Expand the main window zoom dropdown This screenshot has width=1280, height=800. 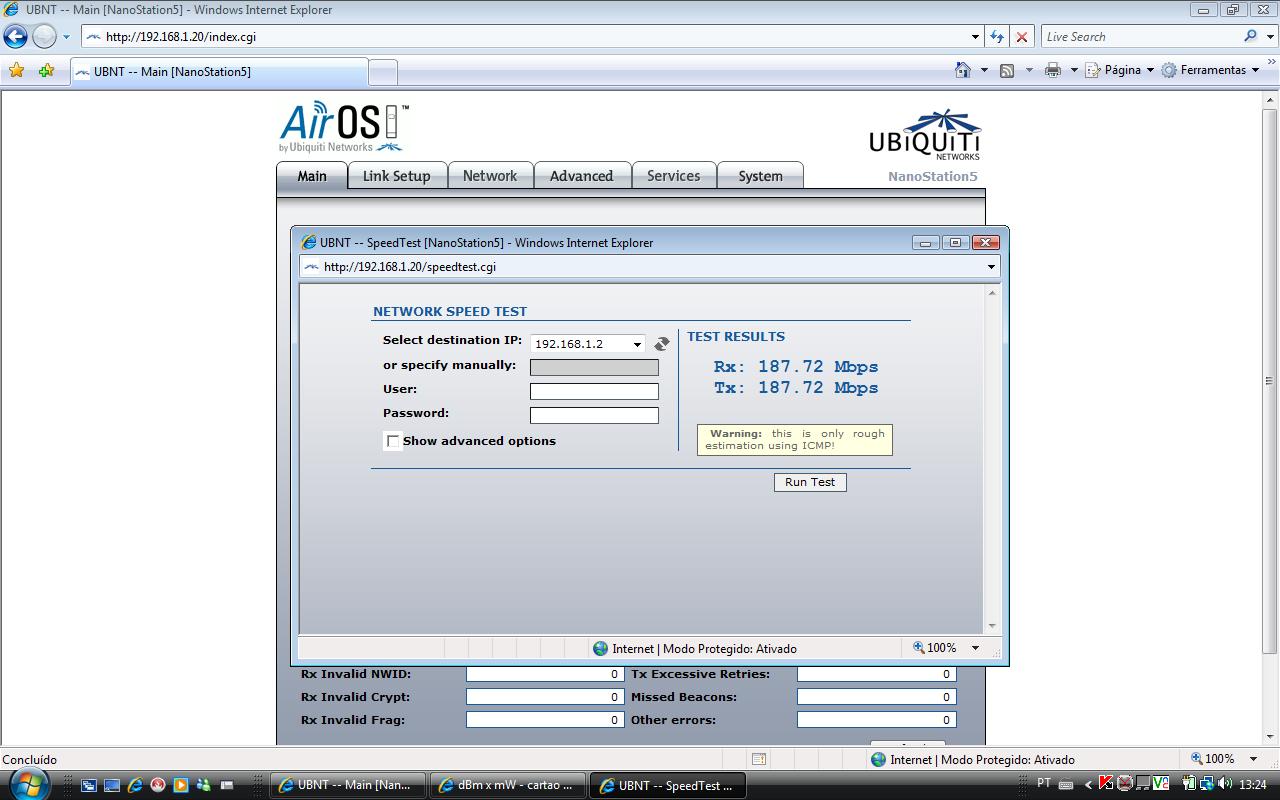(x=1253, y=759)
